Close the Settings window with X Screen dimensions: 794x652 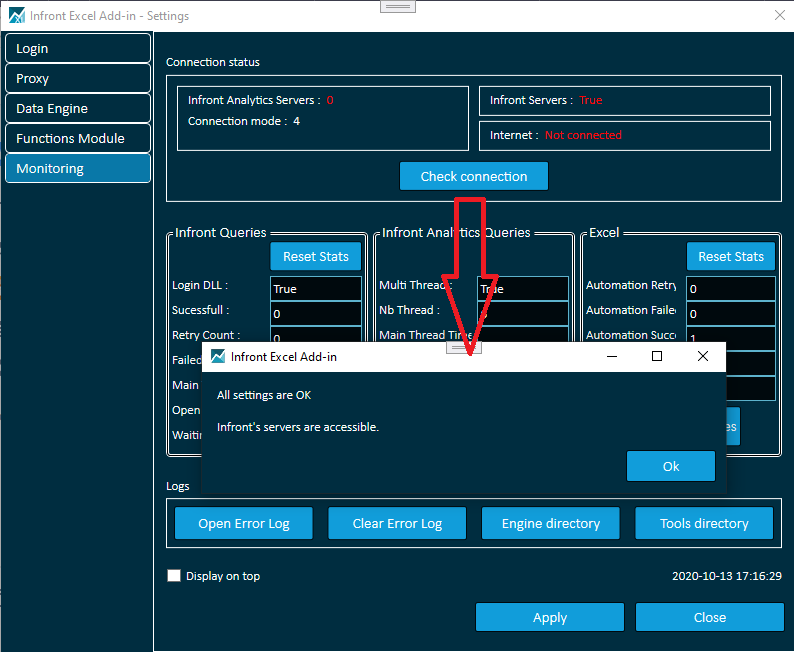coord(779,15)
